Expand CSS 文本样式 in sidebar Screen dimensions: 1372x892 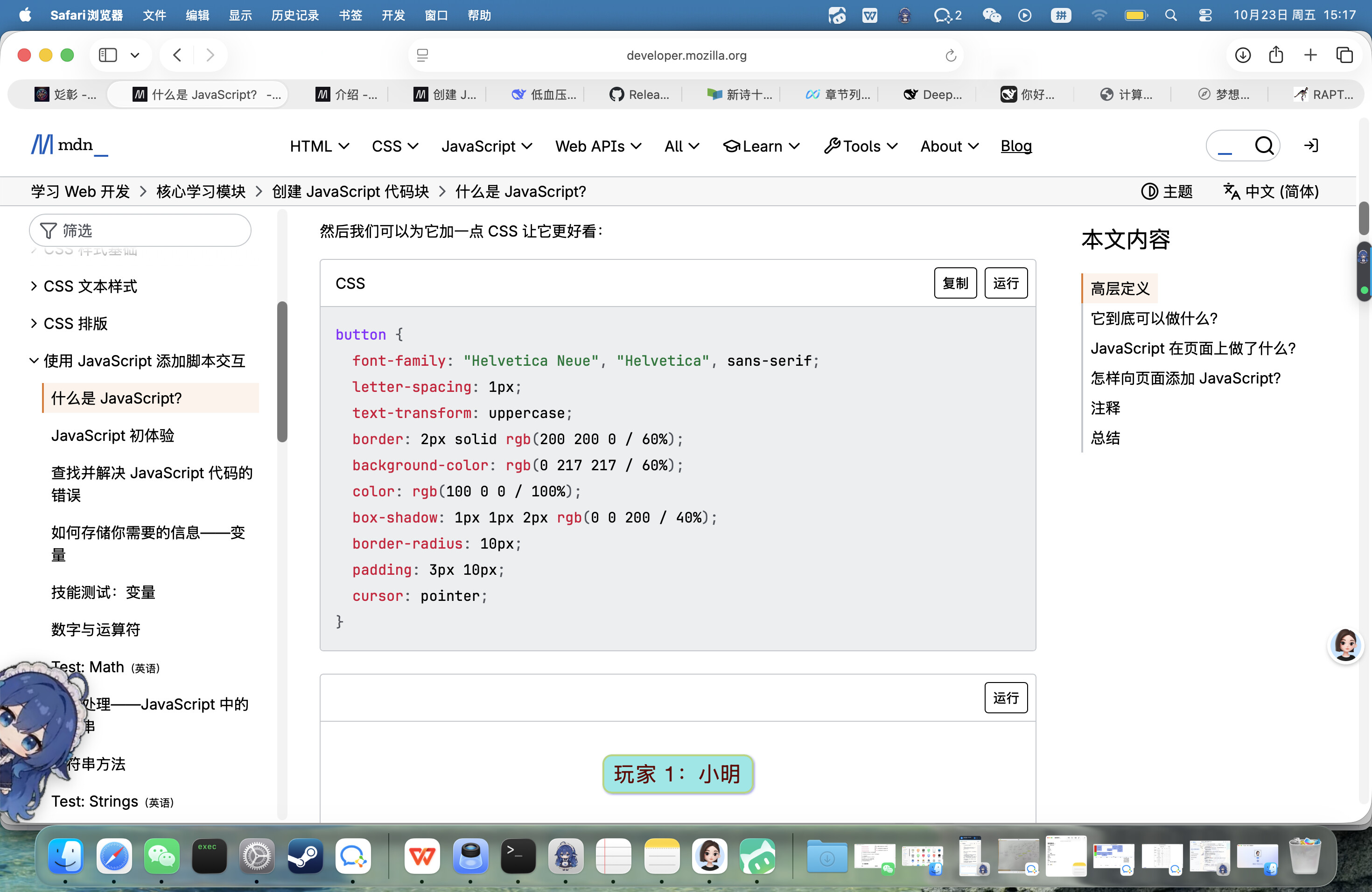[x=84, y=286]
